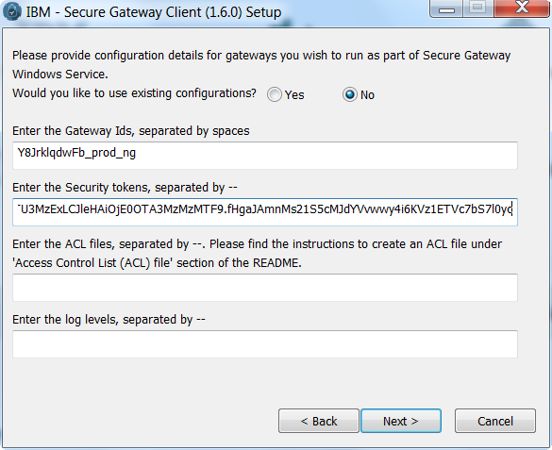Minimize the Secure Gateway Setup window
Image resolution: width=552 pixels, height=450 pixels.
(x=447, y=8)
